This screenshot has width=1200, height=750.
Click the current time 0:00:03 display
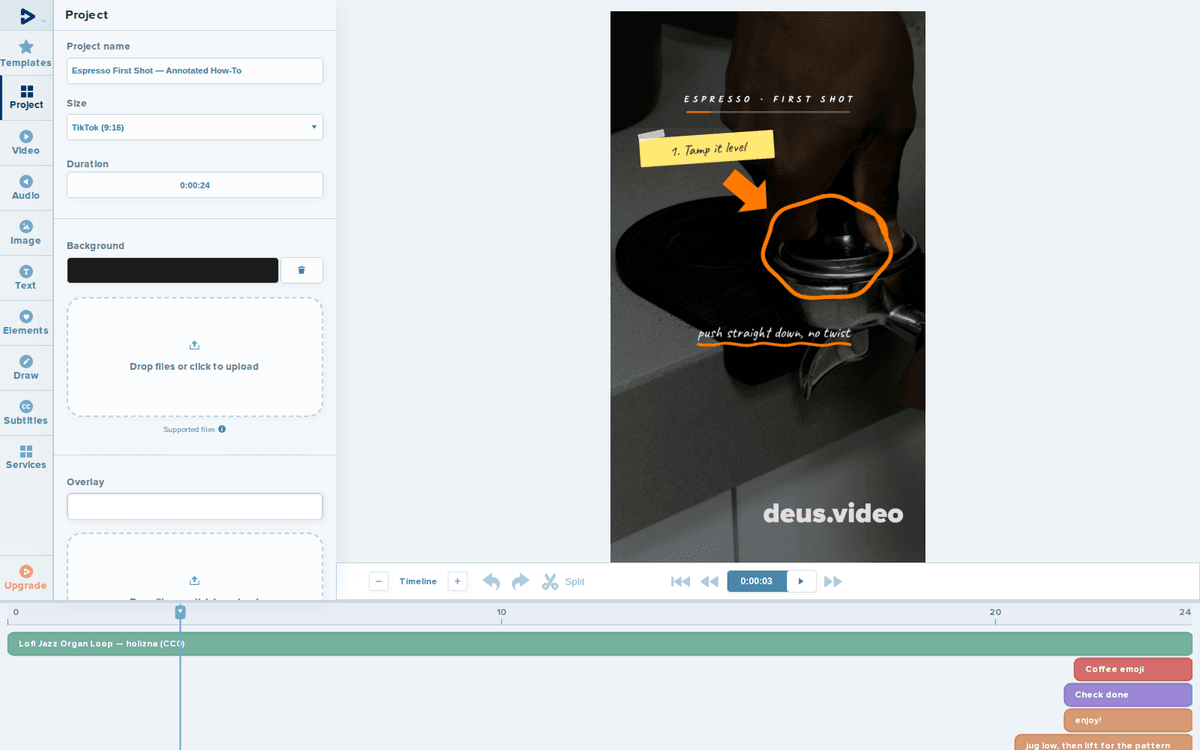[x=757, y=581]
